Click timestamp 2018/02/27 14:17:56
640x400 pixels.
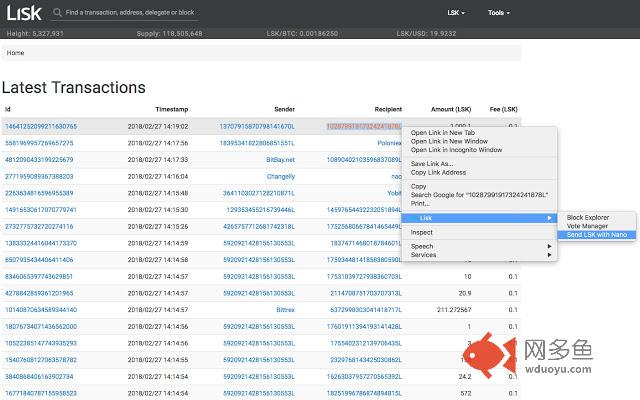point(158,143)
